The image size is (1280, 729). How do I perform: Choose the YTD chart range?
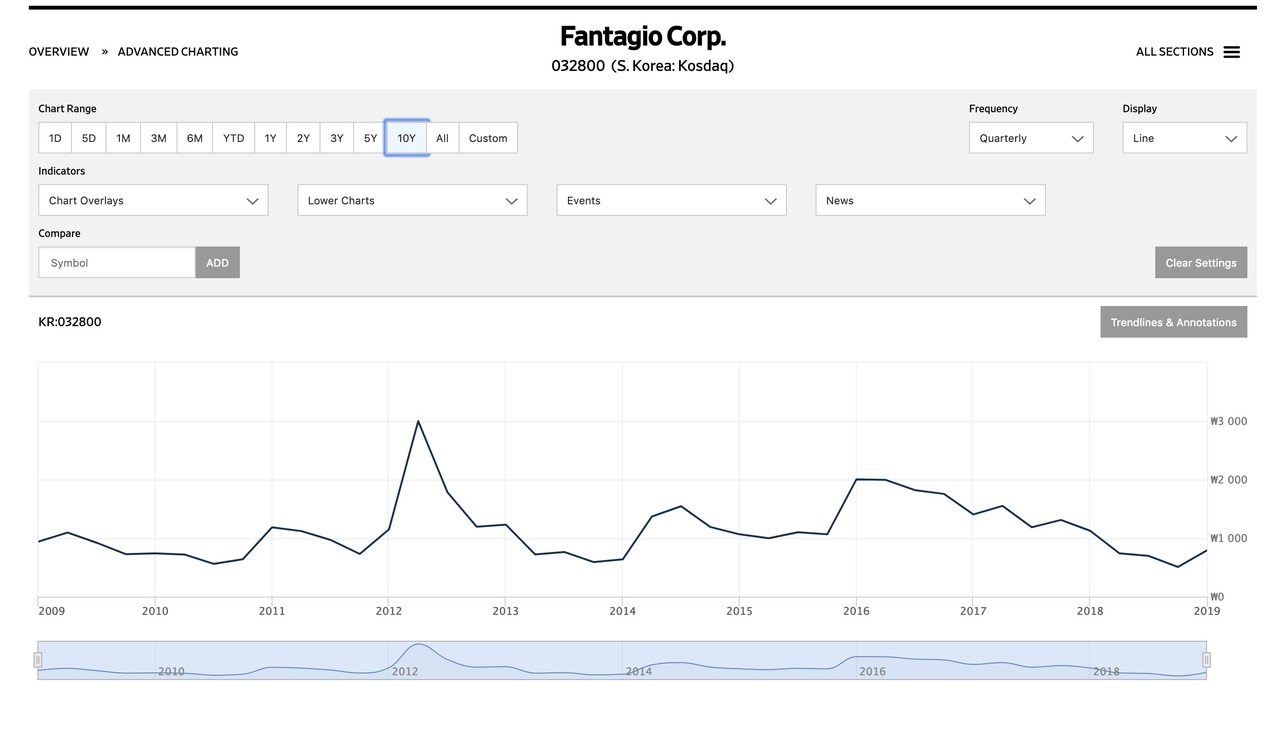(233, 138)
